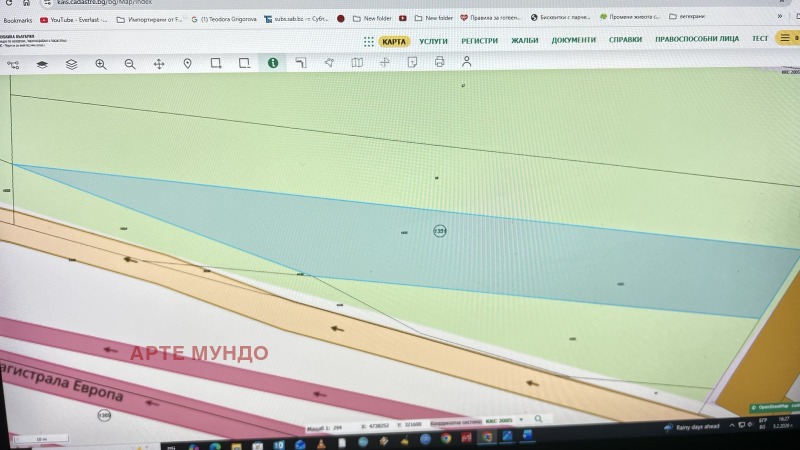
Task: Go to the ДОКУМЕНТИ section
Action: (x=573, y=40)
